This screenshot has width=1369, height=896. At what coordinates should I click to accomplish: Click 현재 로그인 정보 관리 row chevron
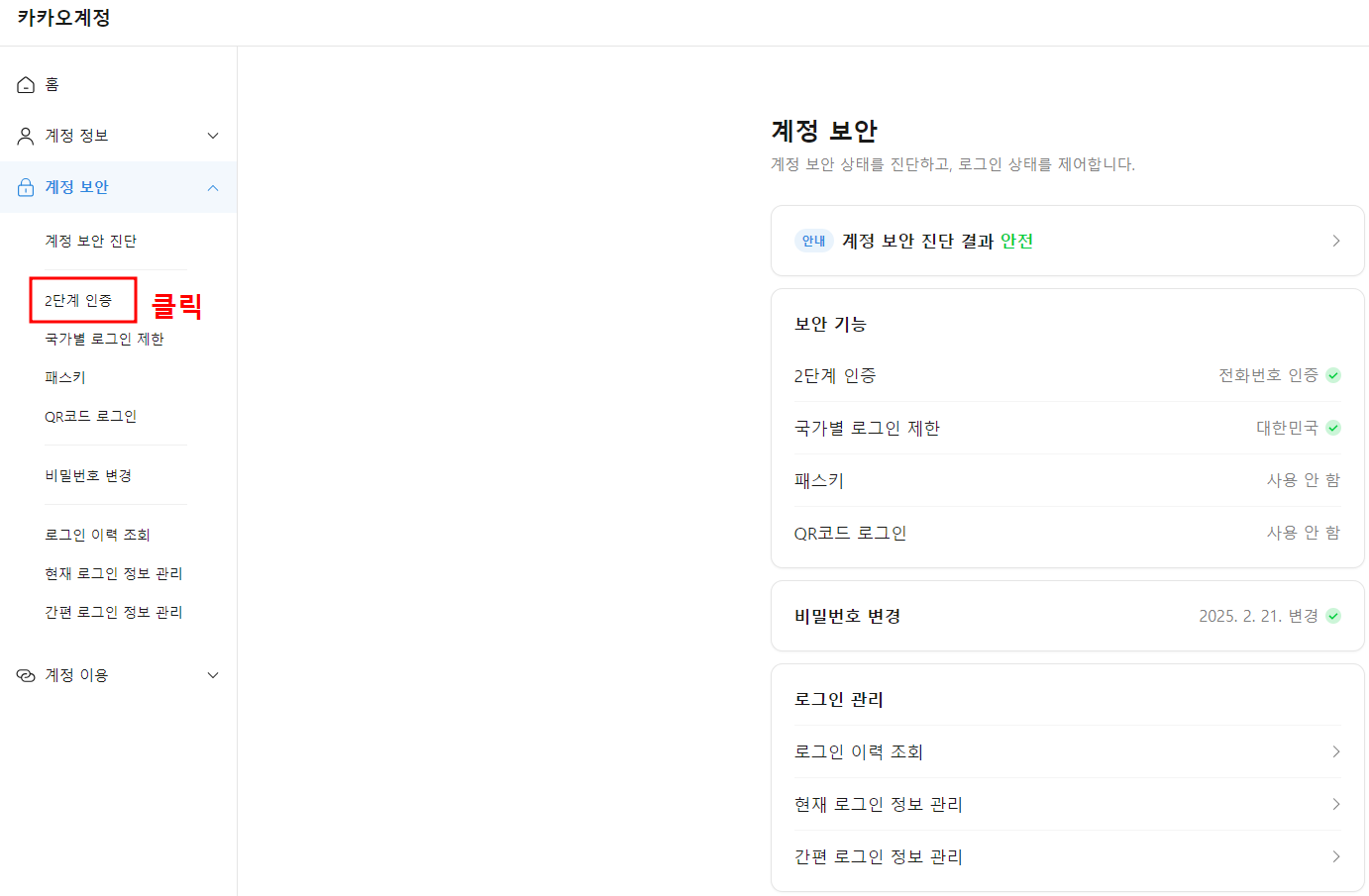click(x=1335, y=804)
